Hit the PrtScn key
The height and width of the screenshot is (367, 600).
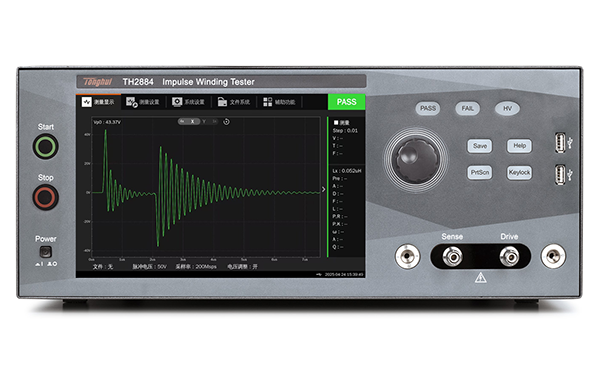[479, 173]
